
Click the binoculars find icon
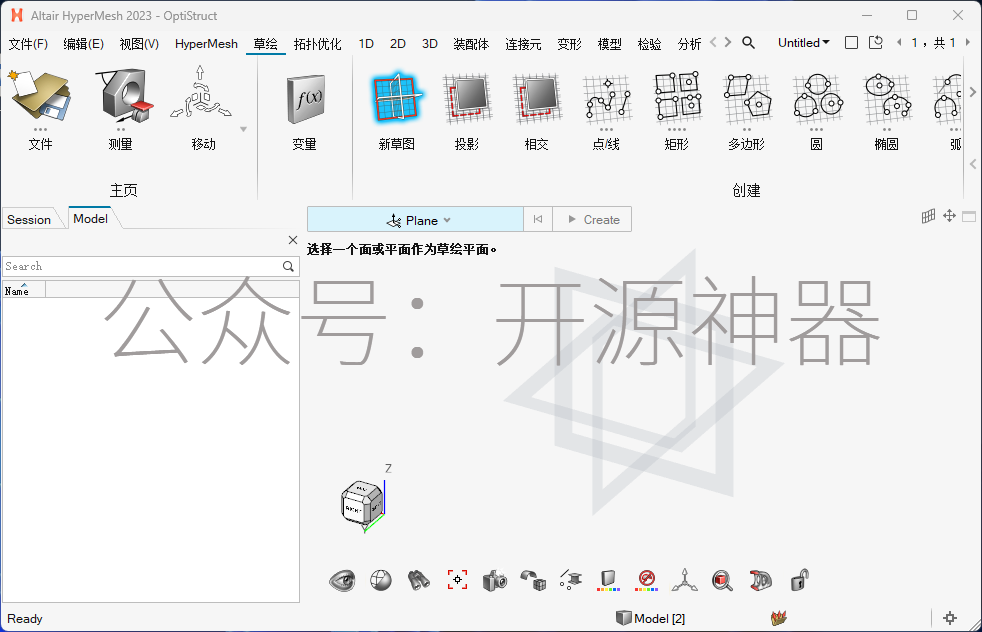[419, 581]
